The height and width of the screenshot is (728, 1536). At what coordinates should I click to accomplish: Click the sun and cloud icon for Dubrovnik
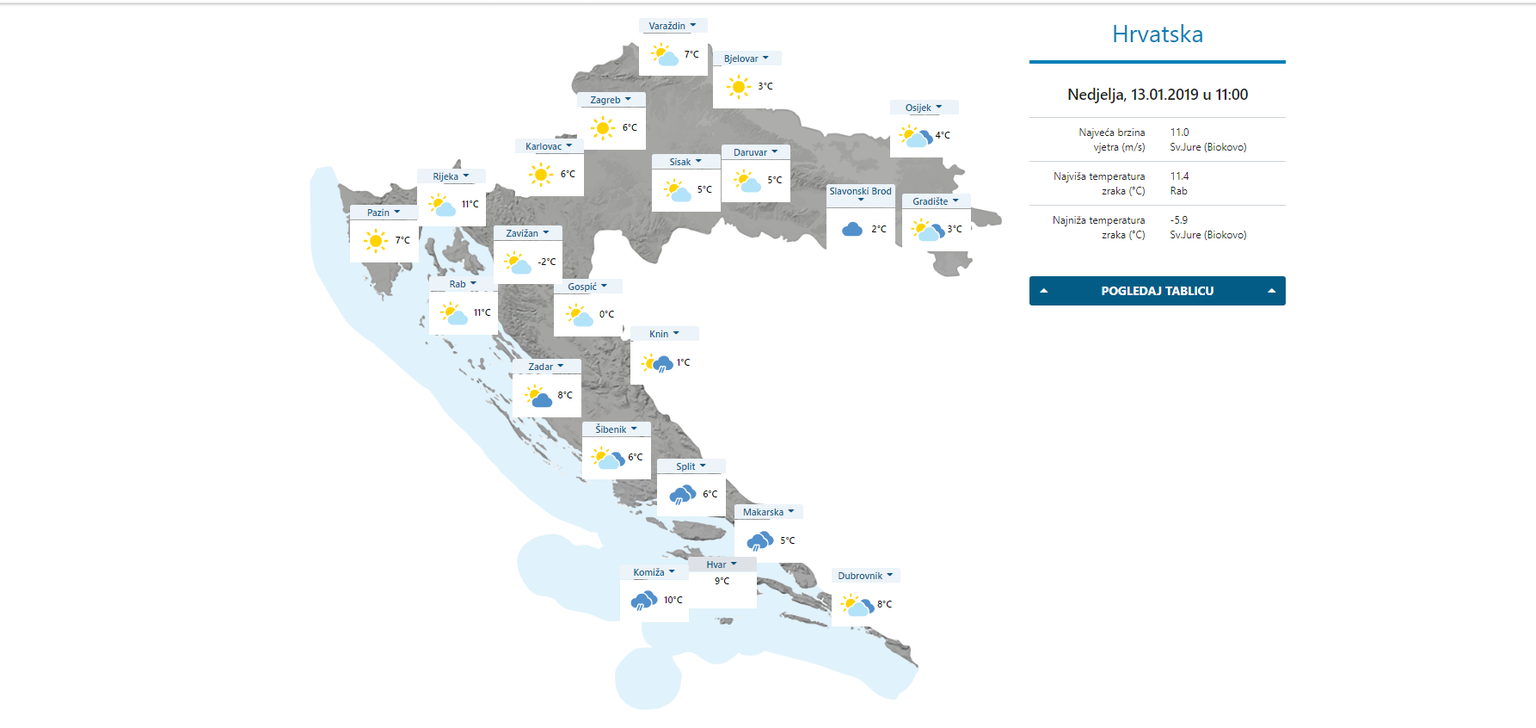click(x=855, y=605)
